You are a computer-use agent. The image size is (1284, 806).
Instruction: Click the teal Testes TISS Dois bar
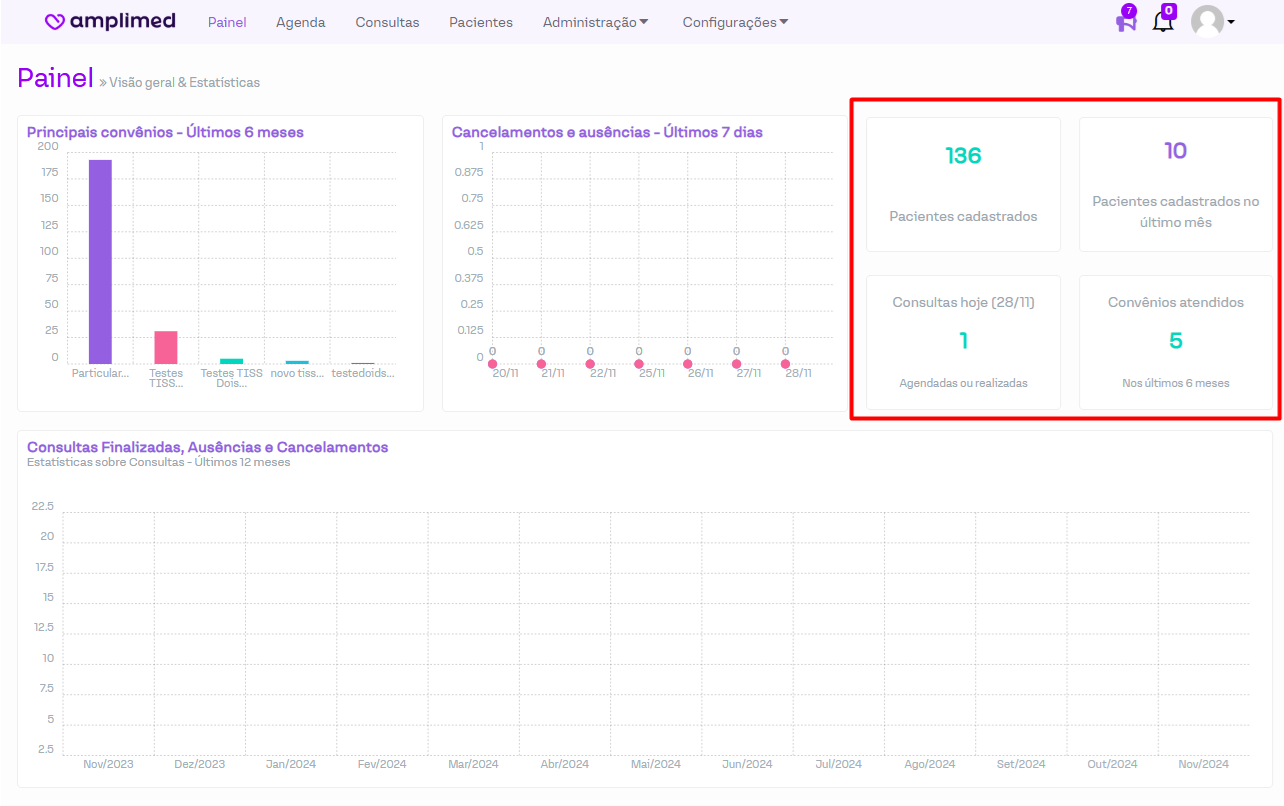click(x=231, y=361)
